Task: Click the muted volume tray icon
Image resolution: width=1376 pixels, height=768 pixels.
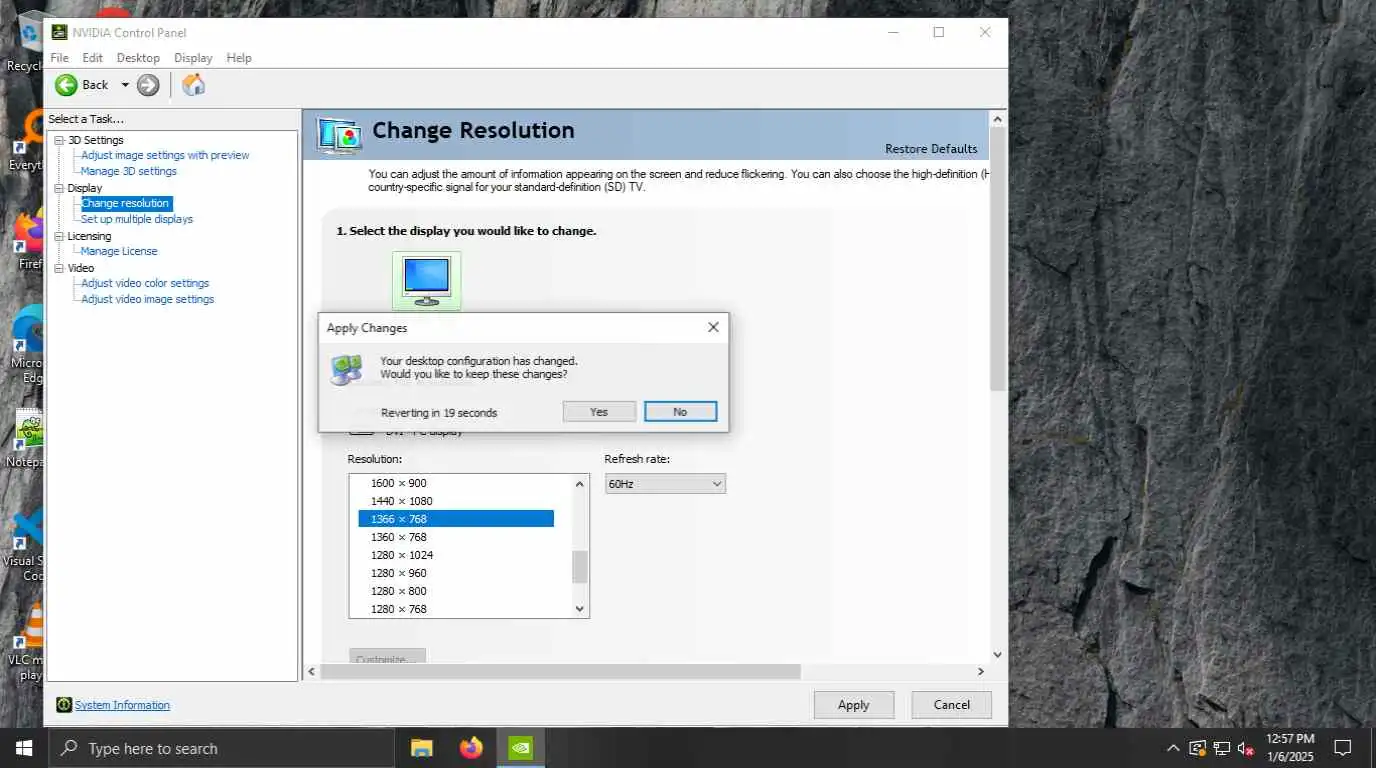Action: [x=1246, y=748]
